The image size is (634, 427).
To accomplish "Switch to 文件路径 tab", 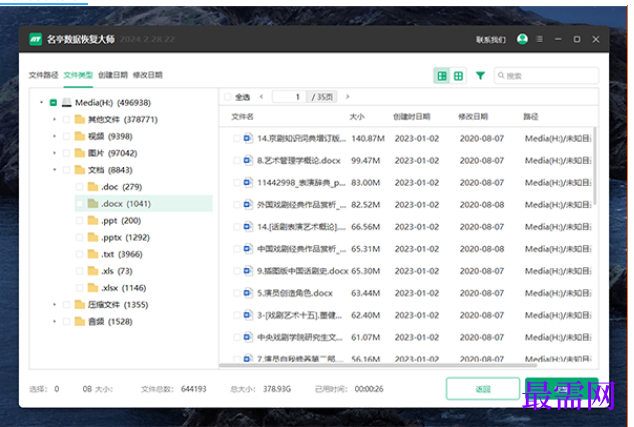I will pos(44,75).
